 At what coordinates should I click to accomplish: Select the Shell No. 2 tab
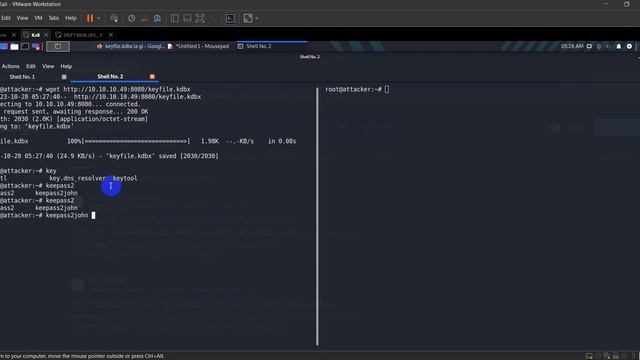(110, 76)
